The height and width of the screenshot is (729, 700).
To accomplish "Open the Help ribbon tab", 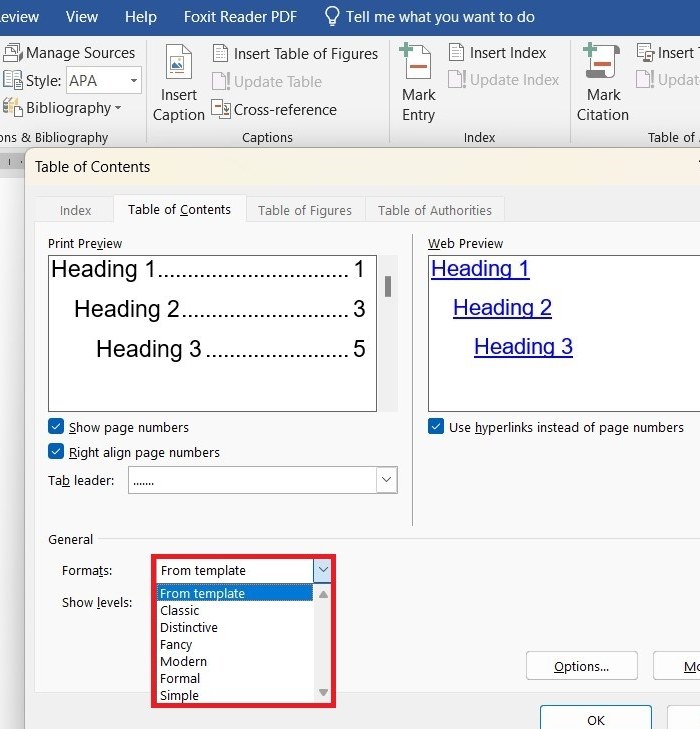I will pyautogui.click(x=141, y=17).
